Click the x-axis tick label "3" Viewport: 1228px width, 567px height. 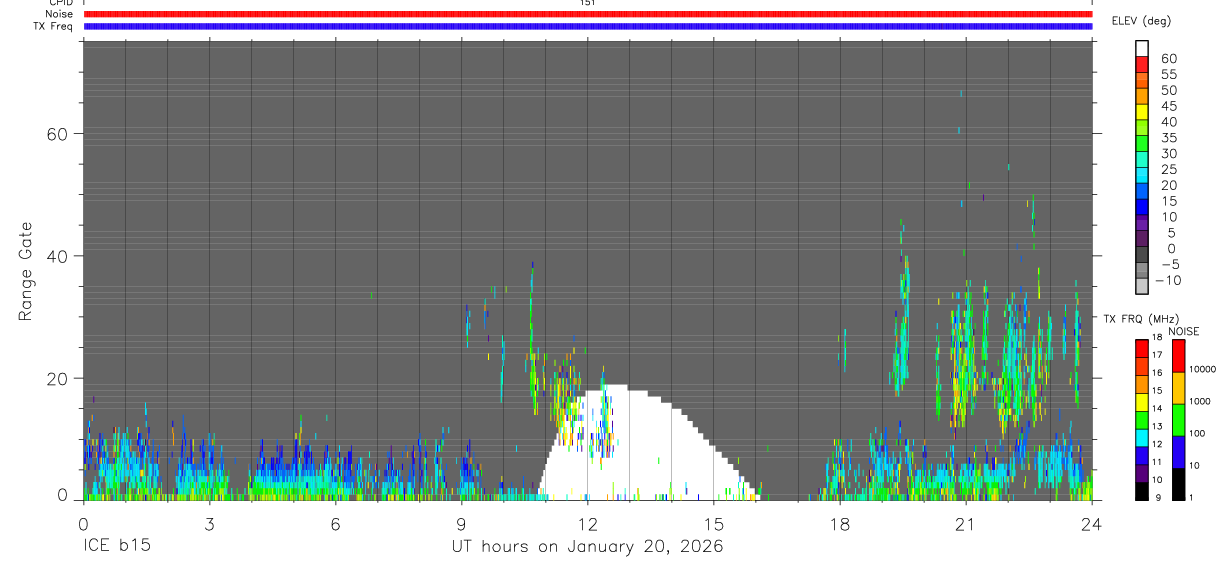[x=209, y=524]
